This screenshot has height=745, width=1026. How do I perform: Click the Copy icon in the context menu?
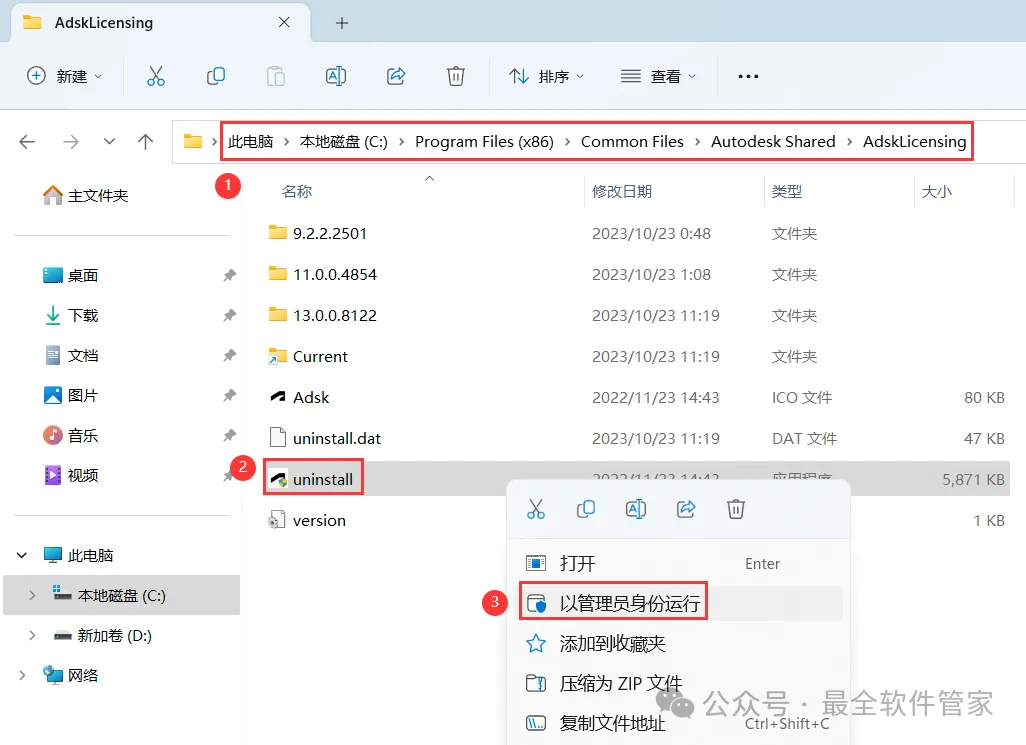click(x=585, y=509)
